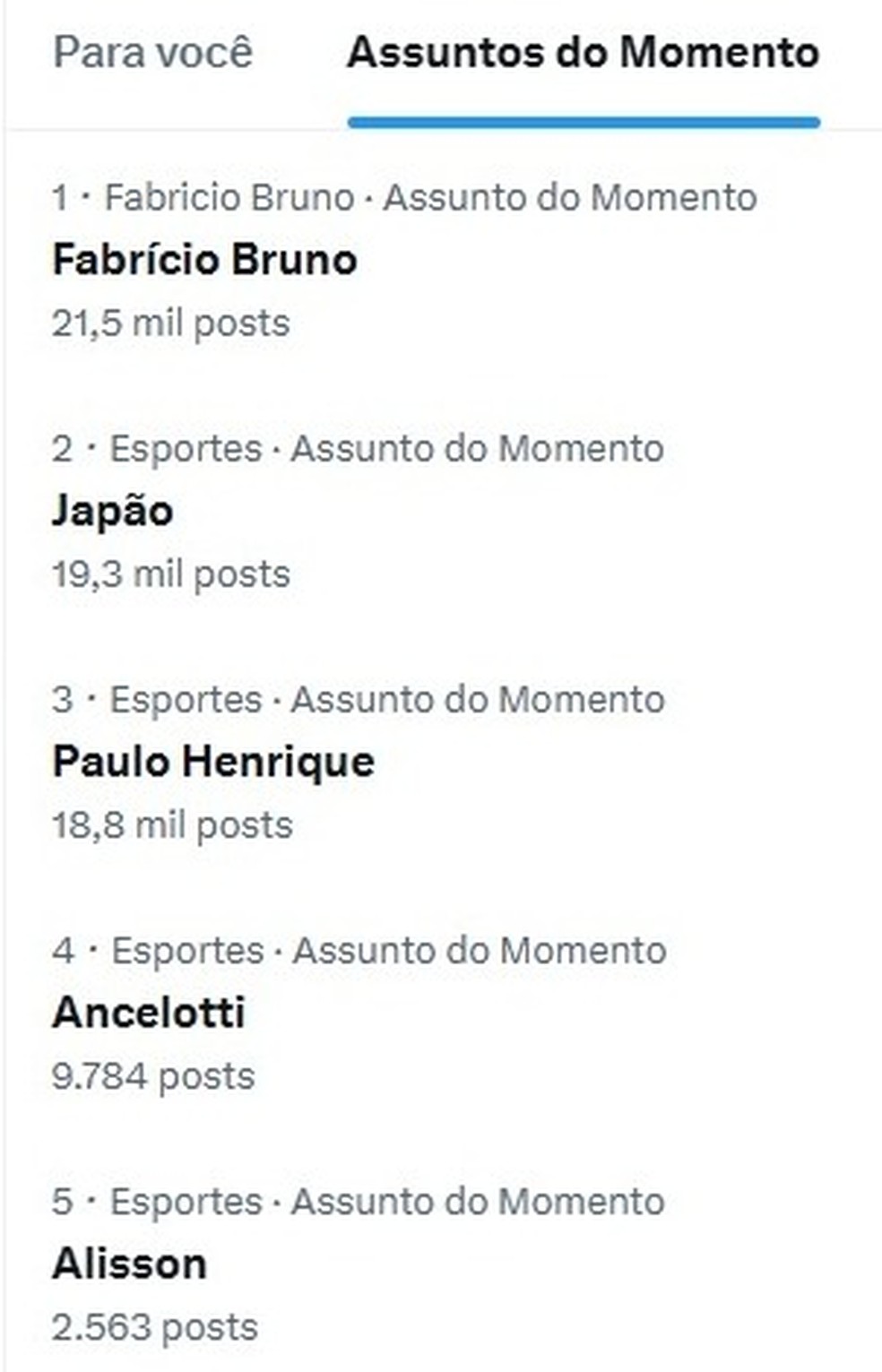Click the rank number 2 beside Esportes
The image size is (882, 1372).
click(x=62, y=448)
